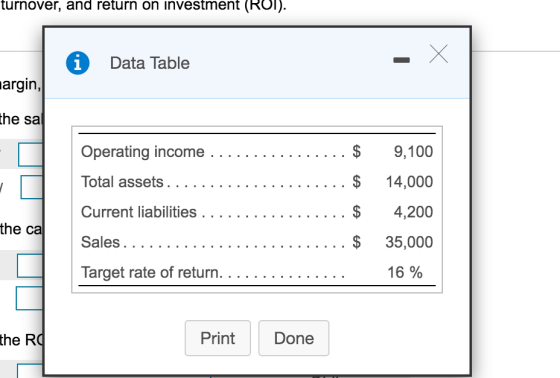
Task: Focus the second input box under 'the sal' text
Action: coord(32,186)
